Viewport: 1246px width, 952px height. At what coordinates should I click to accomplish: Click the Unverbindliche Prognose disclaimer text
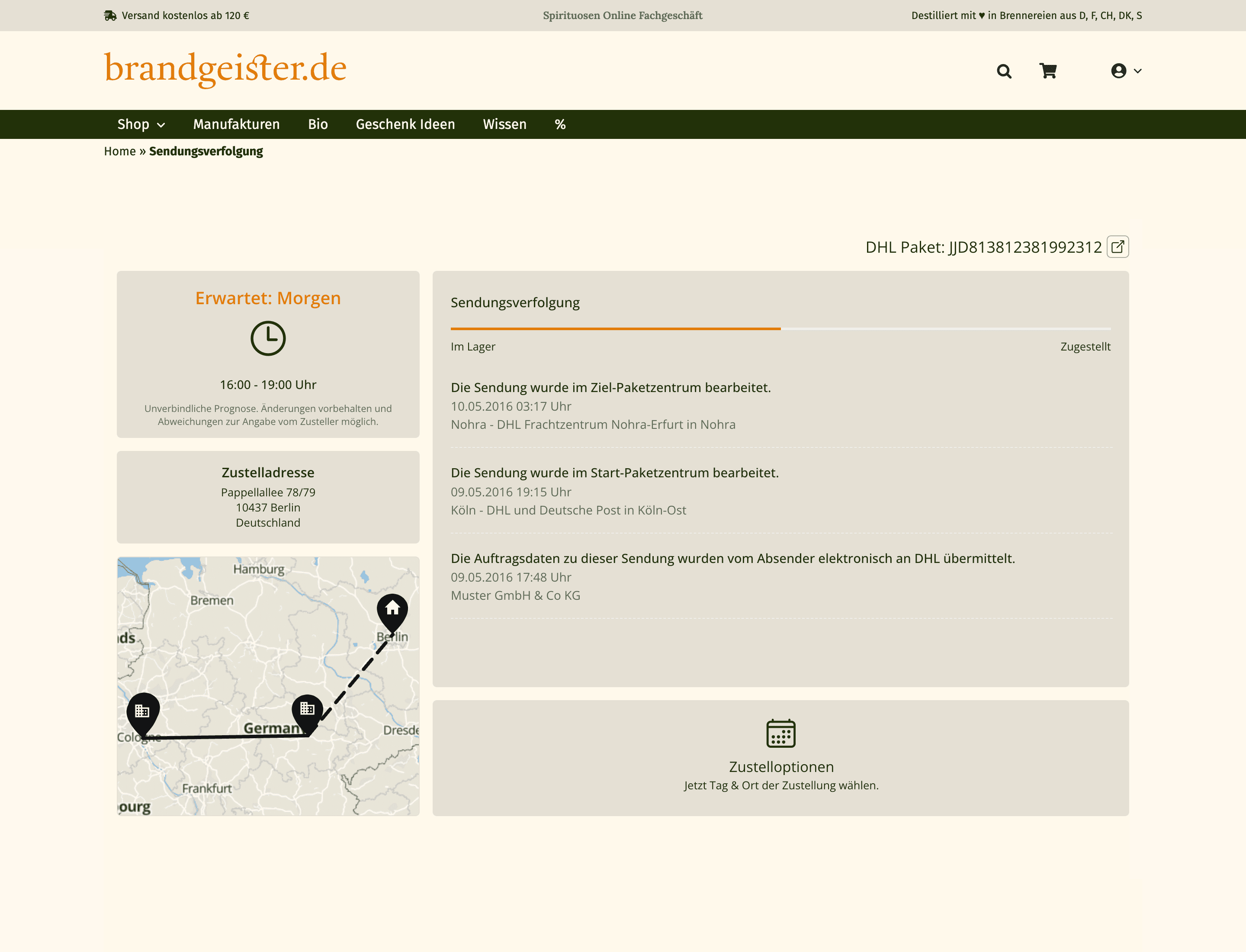(268, 415)
